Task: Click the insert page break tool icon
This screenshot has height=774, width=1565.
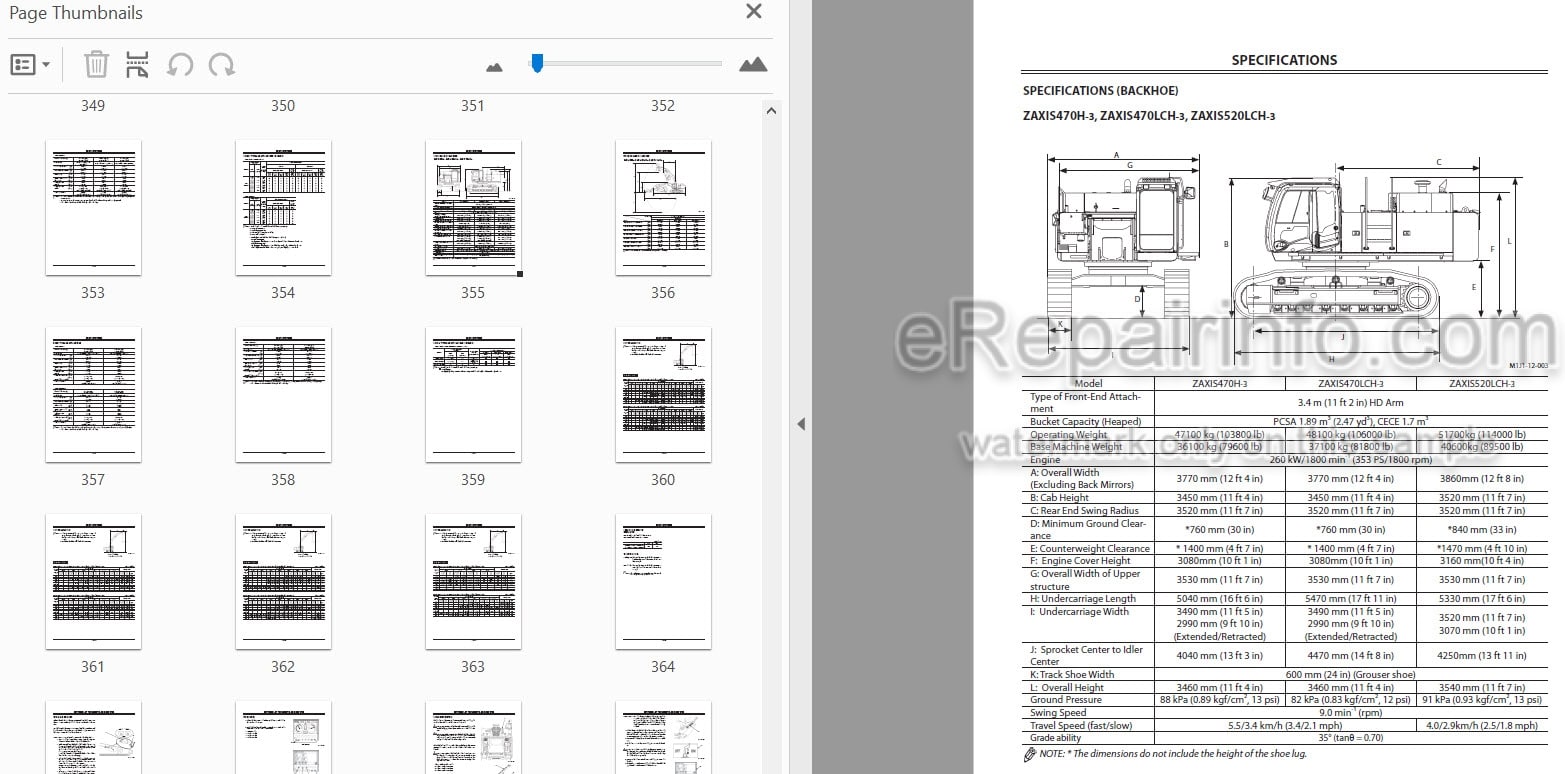Action: point(138,65)
